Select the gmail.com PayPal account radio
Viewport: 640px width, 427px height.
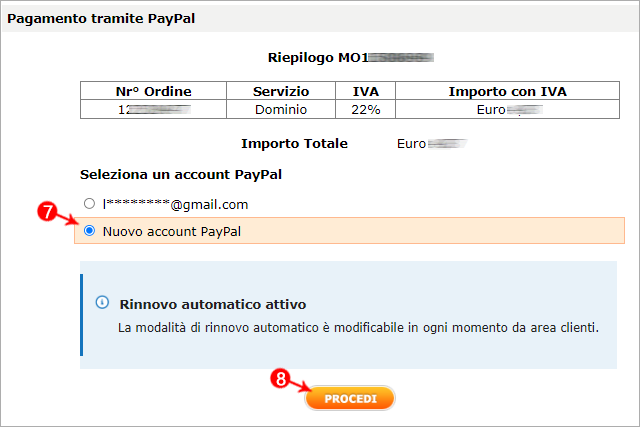coord(89,203)
